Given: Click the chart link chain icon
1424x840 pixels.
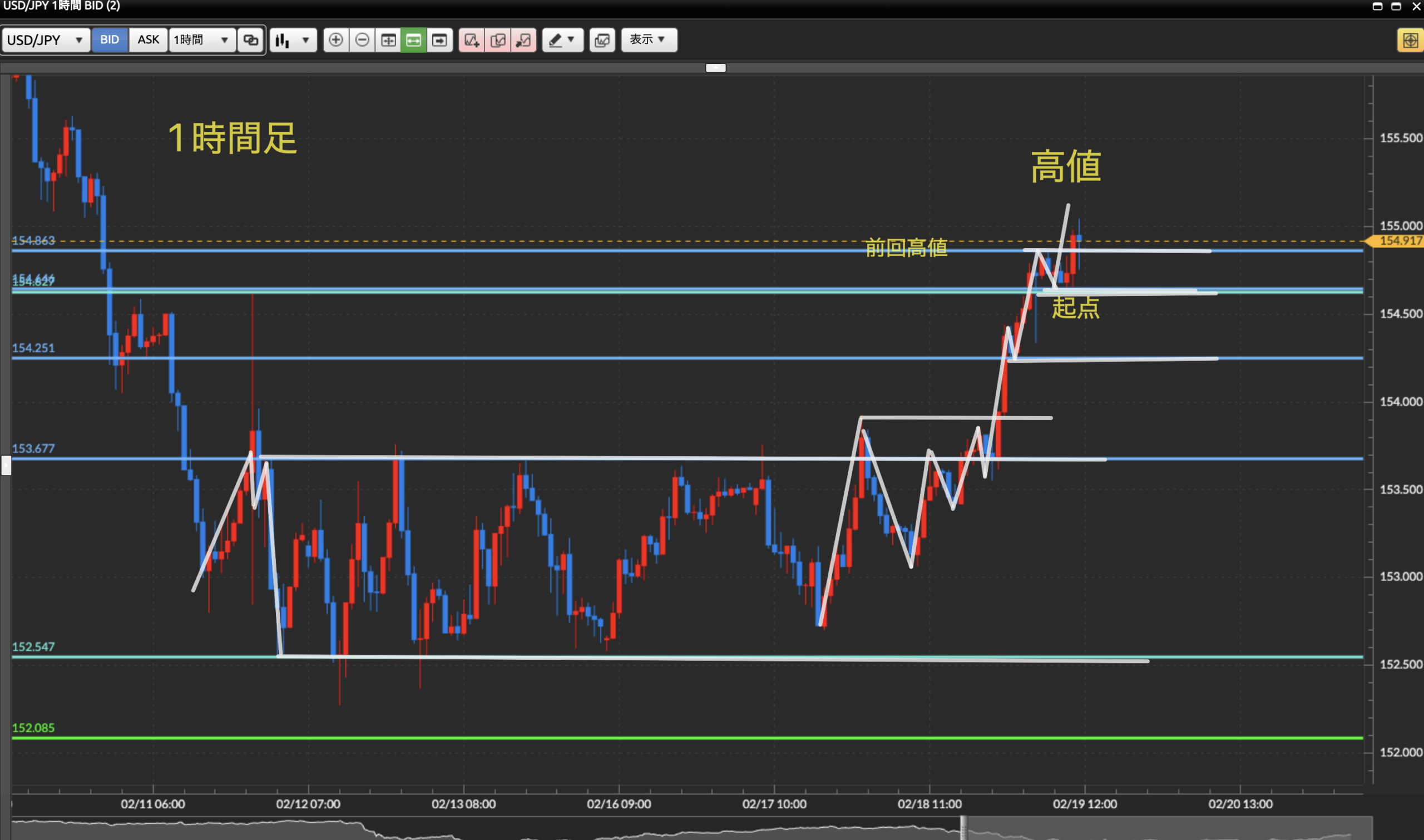Looking at the screenshot, I should point(251,40).
